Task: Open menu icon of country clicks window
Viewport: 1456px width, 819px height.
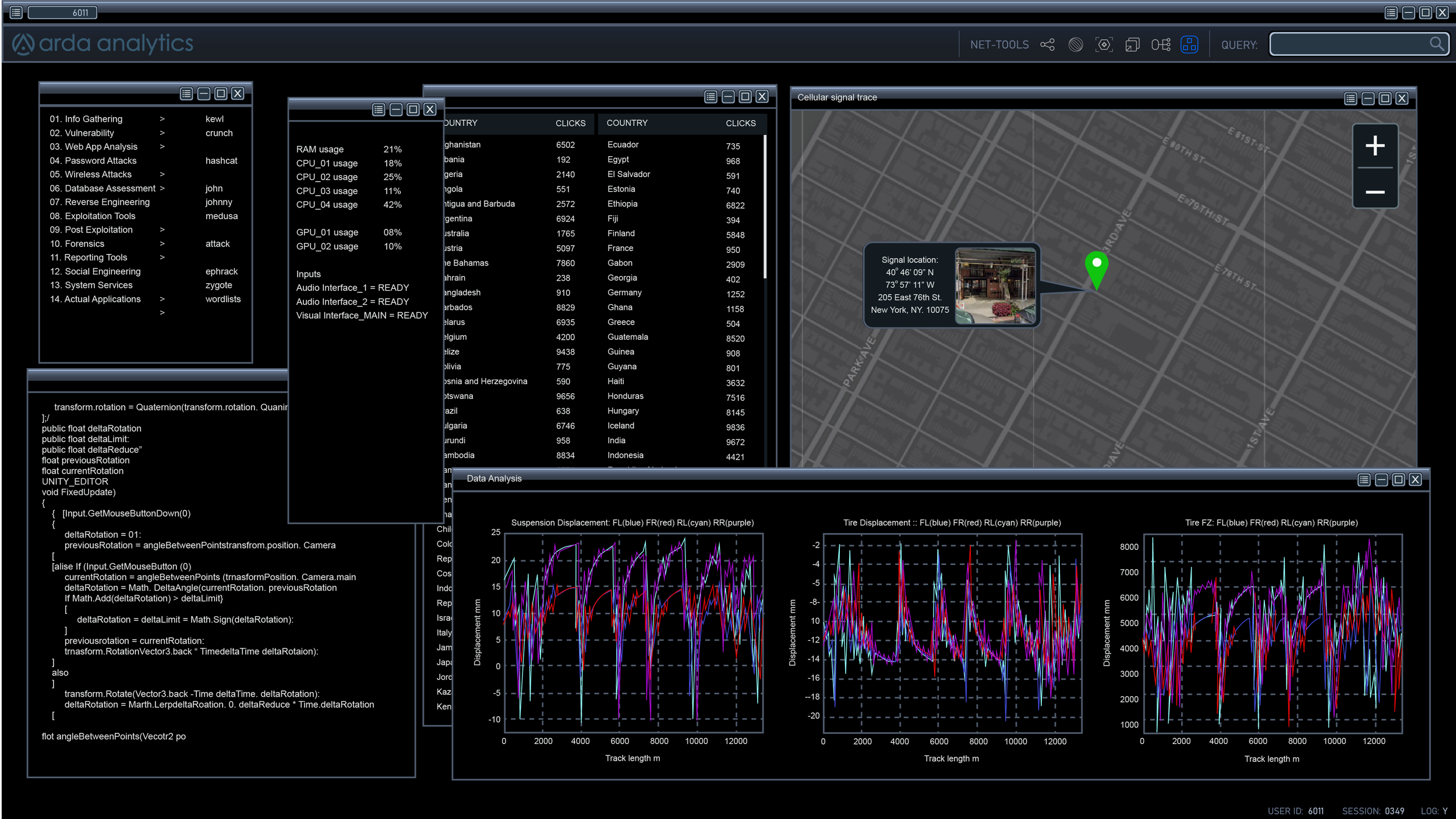Action: tap(711, 97)
